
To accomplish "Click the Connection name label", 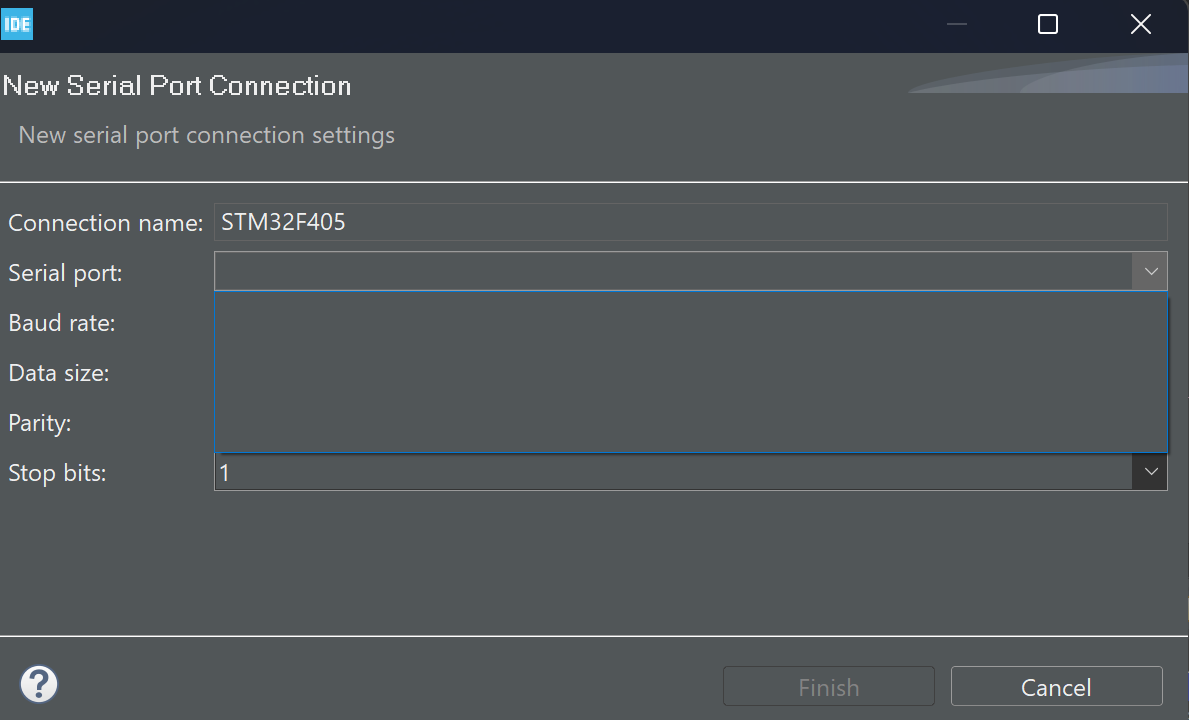I will point(105,223).
